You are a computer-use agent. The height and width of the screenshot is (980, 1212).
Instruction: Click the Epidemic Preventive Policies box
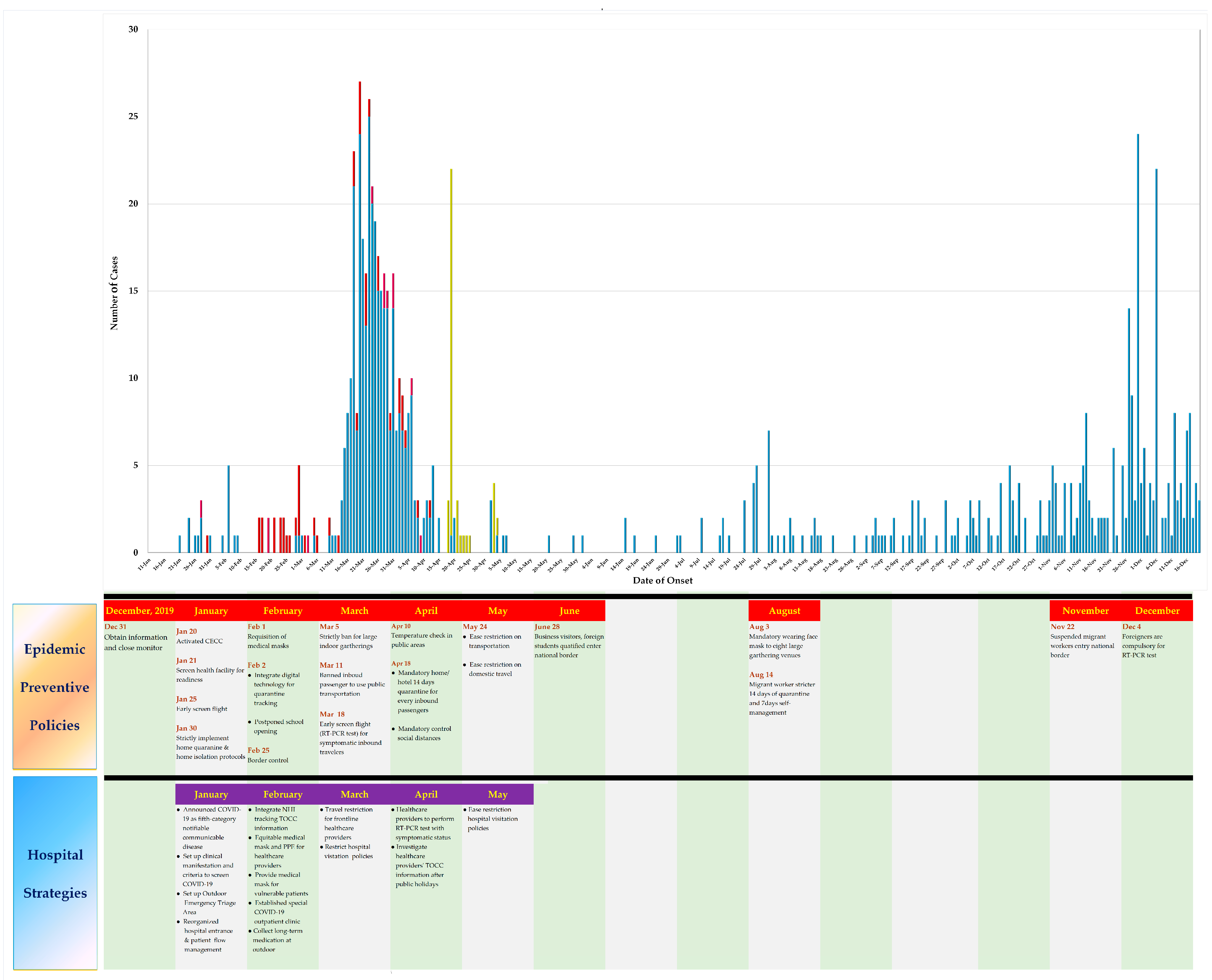pos(54,686)
